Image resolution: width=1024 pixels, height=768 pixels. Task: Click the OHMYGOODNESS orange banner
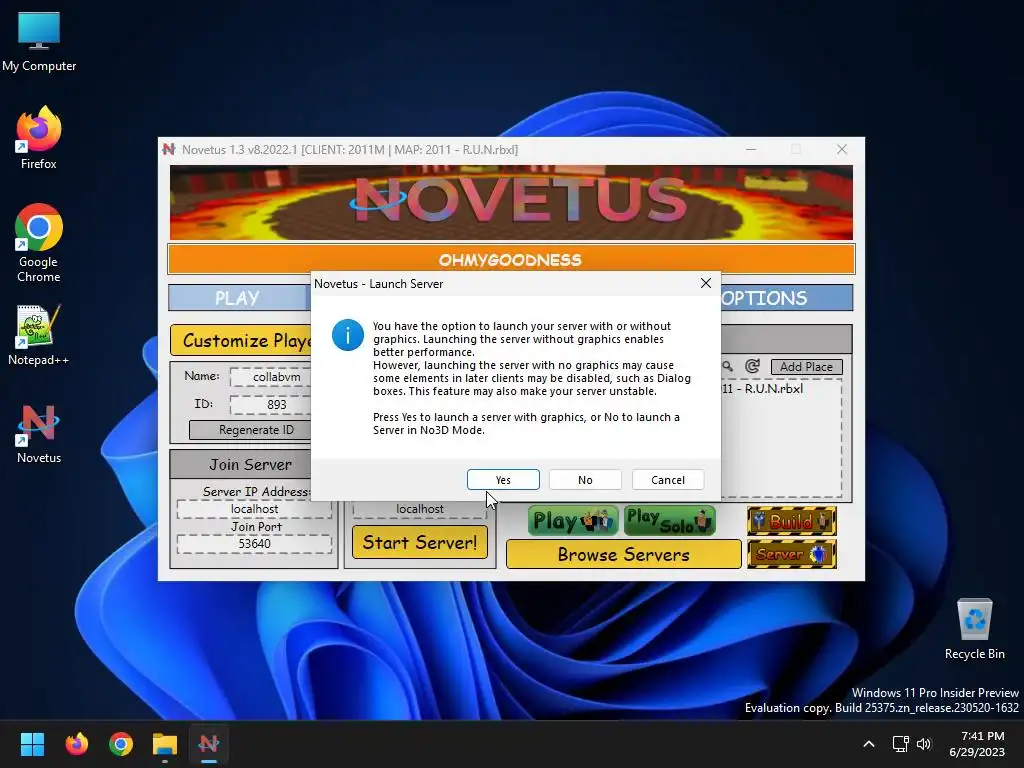click(x=511, y=259)
